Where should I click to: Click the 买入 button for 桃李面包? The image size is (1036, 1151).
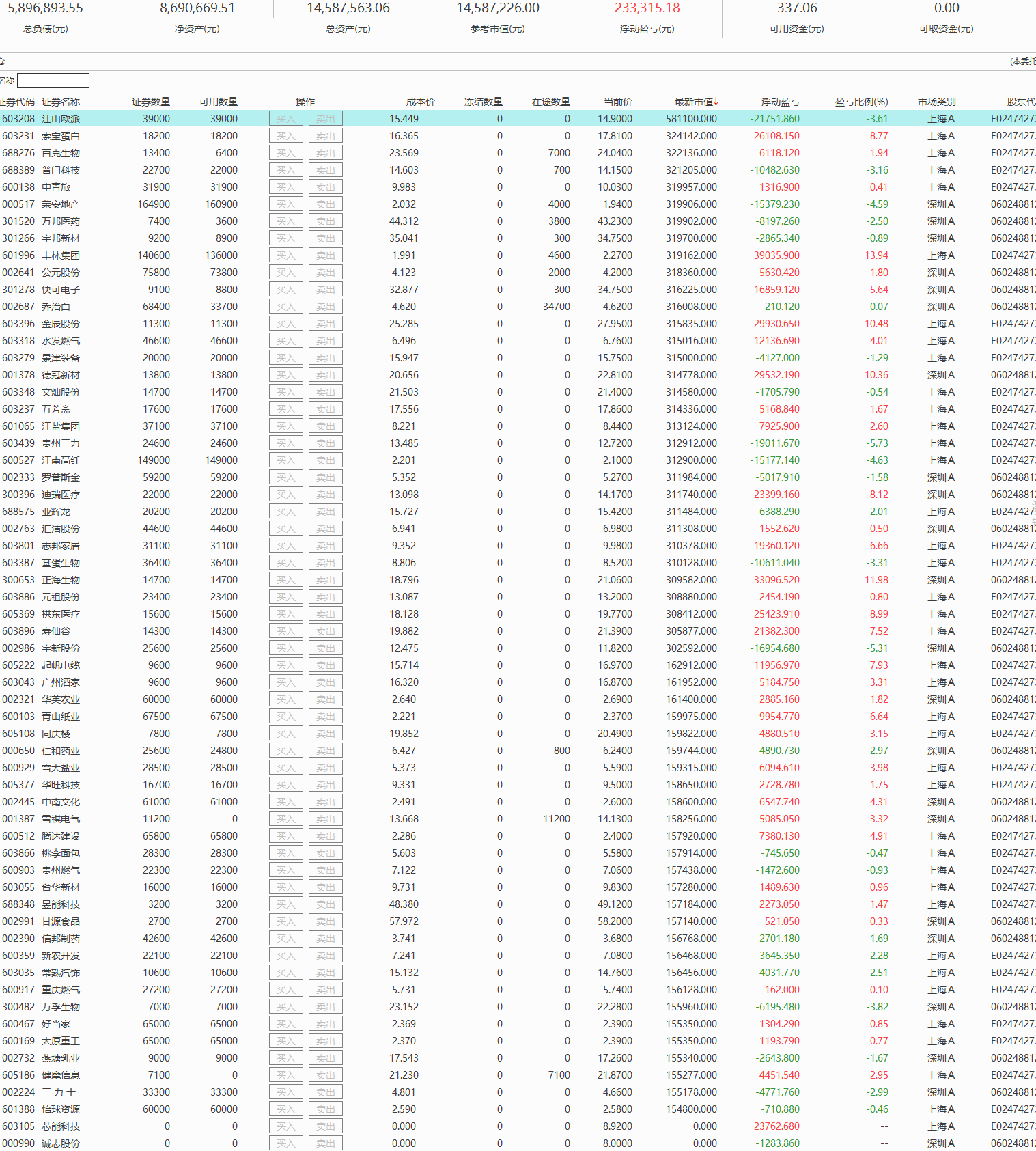[286, 853]
